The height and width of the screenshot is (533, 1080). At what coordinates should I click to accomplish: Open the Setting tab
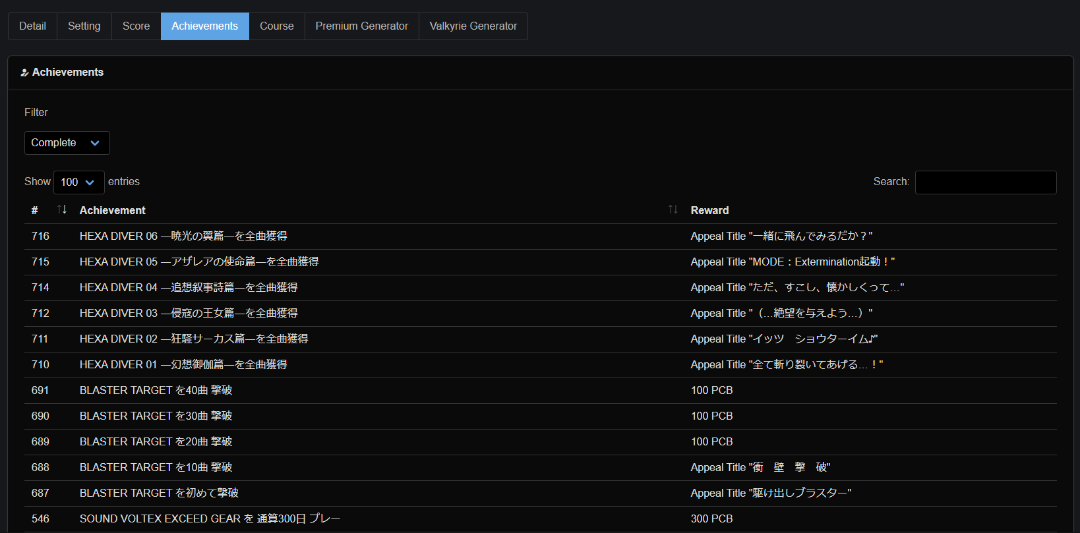tap(84, 26)
